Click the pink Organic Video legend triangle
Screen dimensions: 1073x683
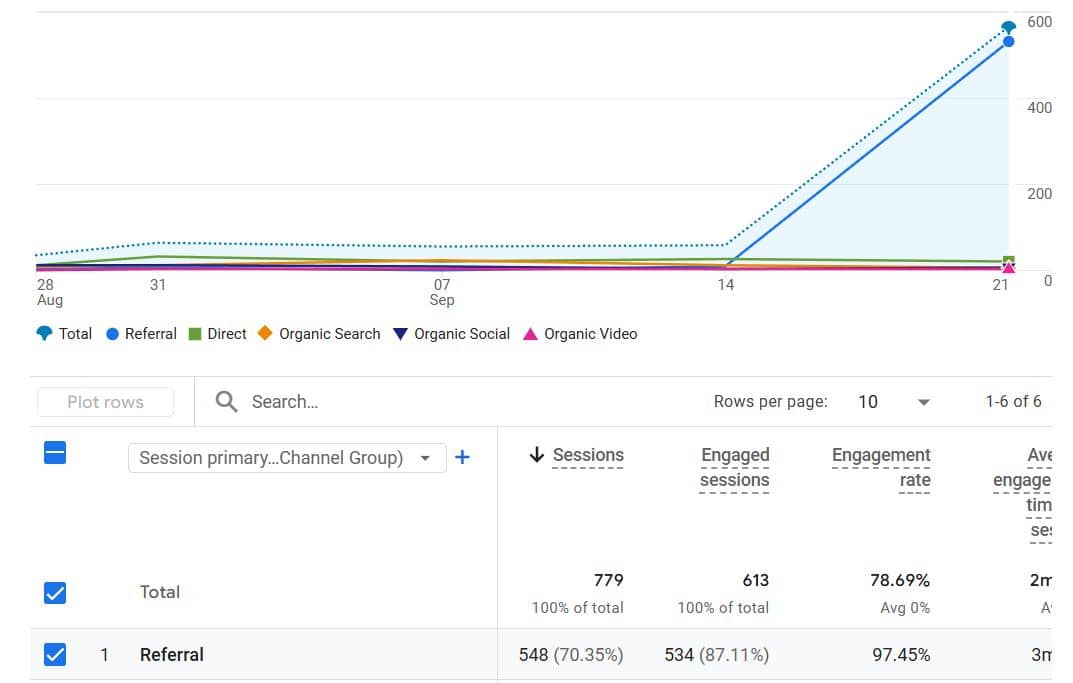pos(531,334)
